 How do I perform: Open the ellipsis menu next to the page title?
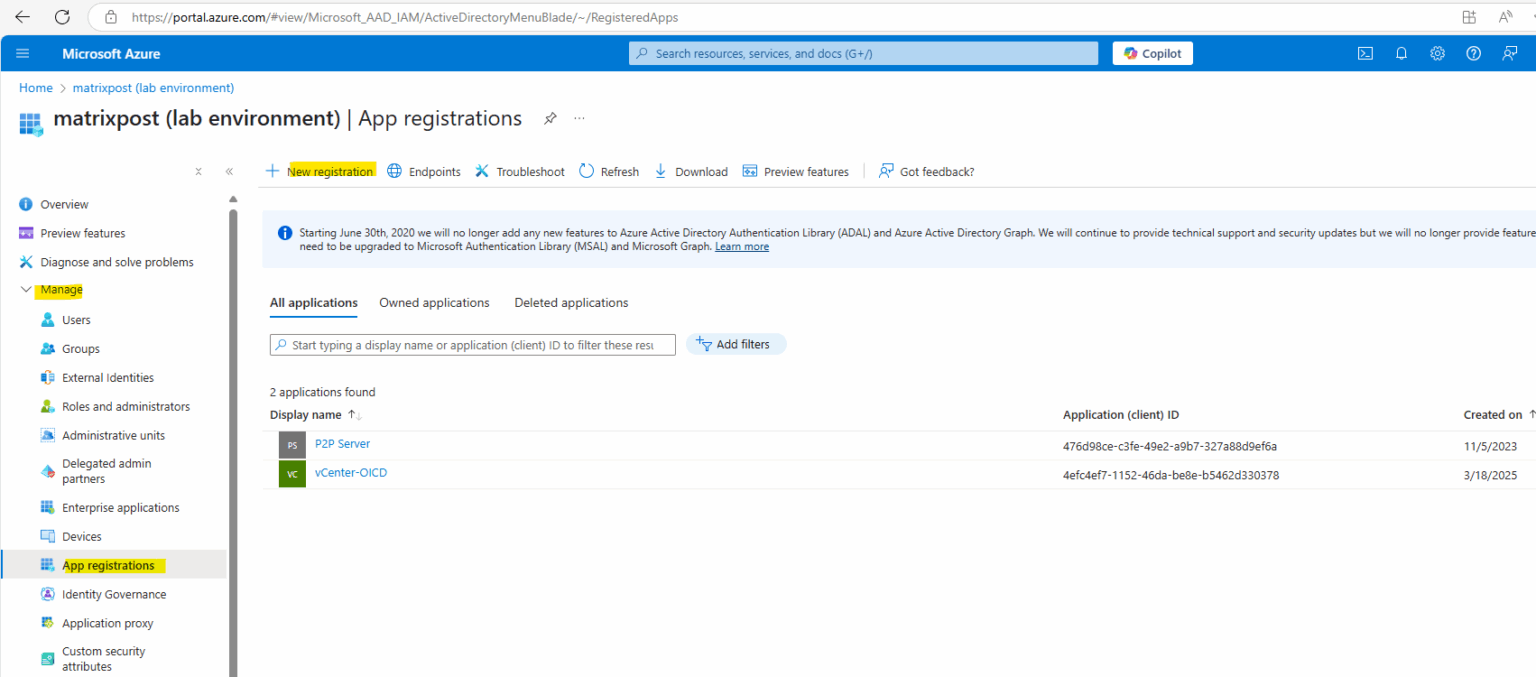click(x=579, y=118)
